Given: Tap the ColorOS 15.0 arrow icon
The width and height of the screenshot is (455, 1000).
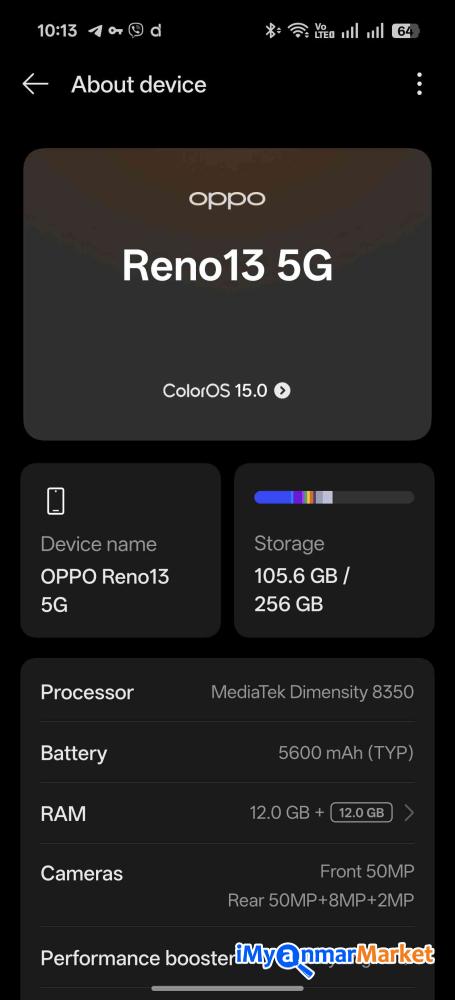Looking at the screenshot, I should [x=282, y=390].
